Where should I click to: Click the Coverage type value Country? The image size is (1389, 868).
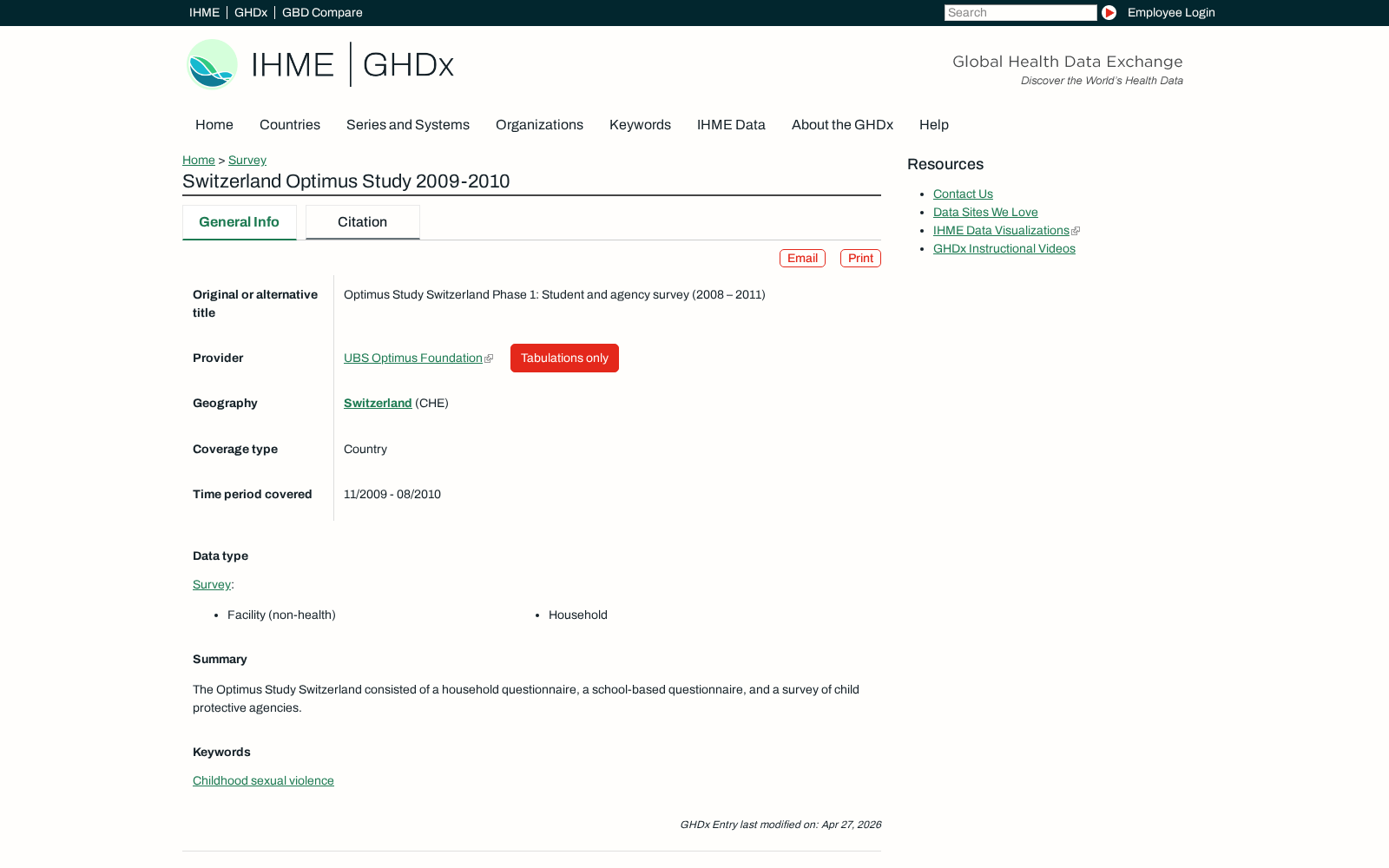coord(365,450)
